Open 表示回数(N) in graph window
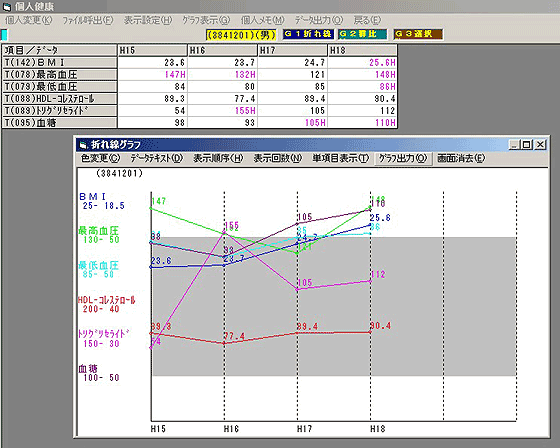This screenshot has width=560, height=448. pos(278,158)
